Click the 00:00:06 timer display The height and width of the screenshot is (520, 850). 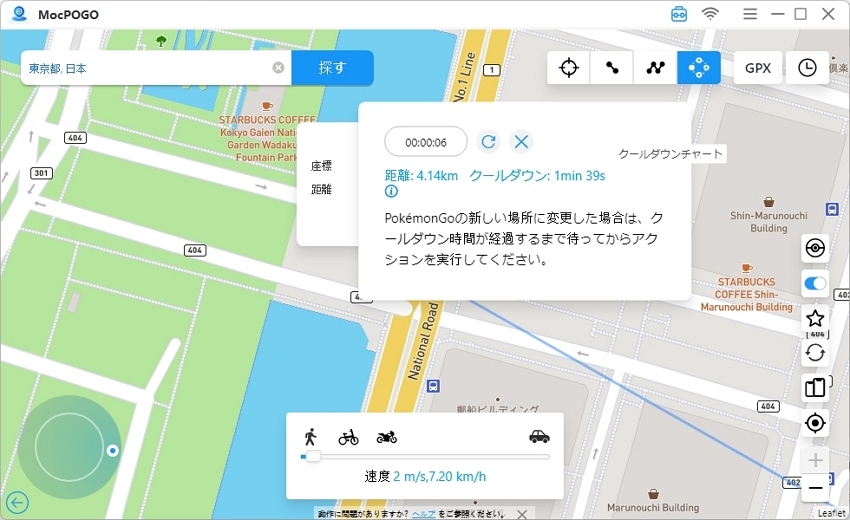tap(426, 142)
